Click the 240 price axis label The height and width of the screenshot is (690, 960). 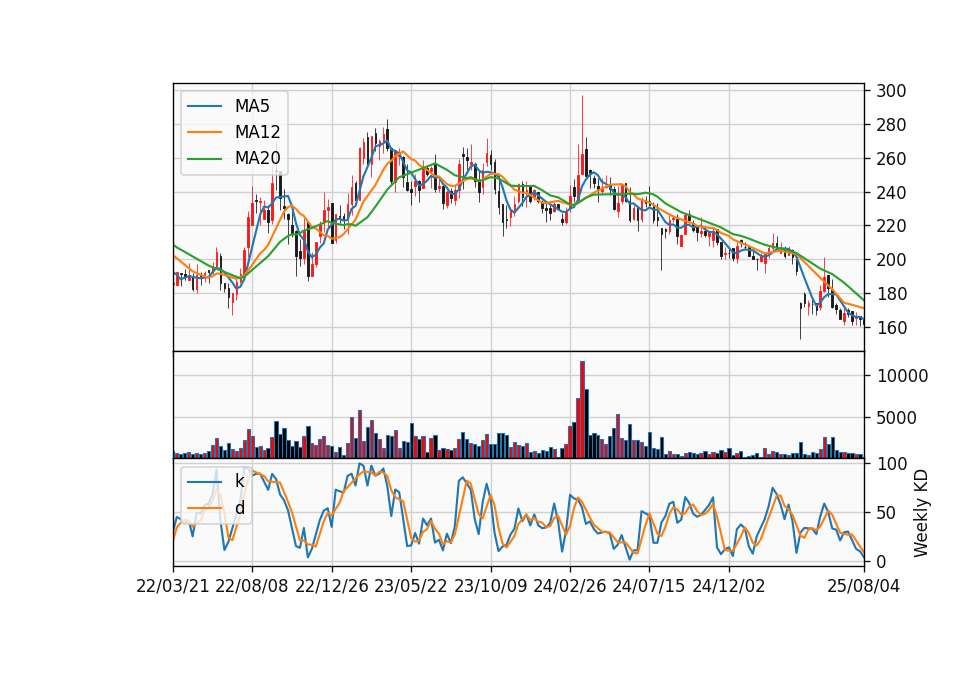891,193
